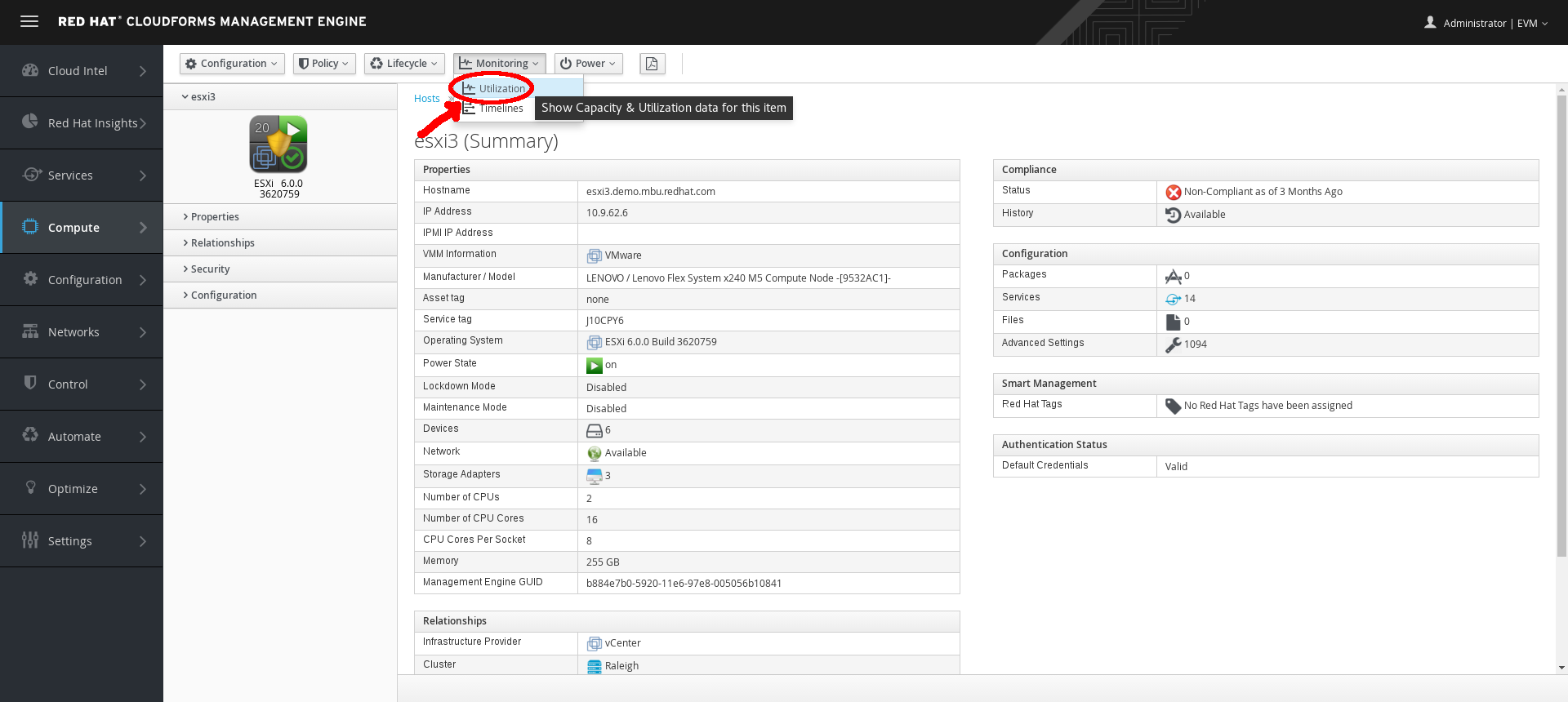Download summary as PDF icon

(x=652, y=64)
